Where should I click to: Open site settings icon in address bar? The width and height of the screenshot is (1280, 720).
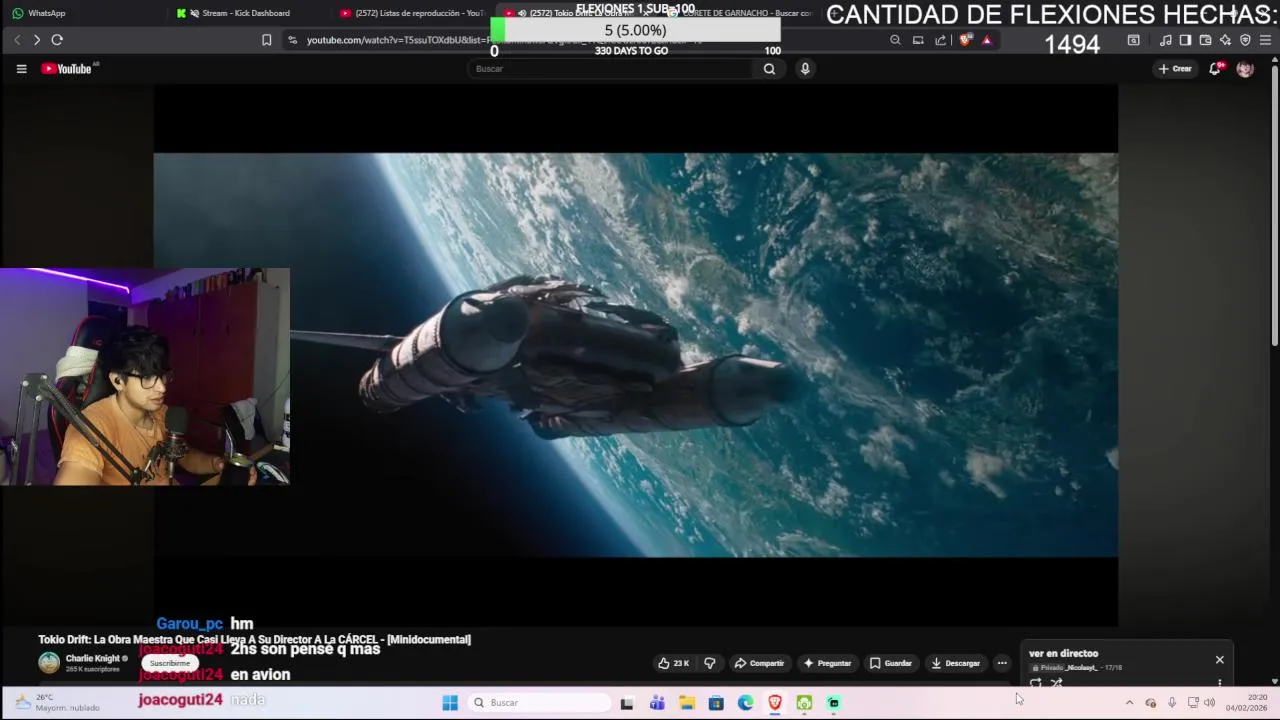pyautogui.click(x=292, y=40)
